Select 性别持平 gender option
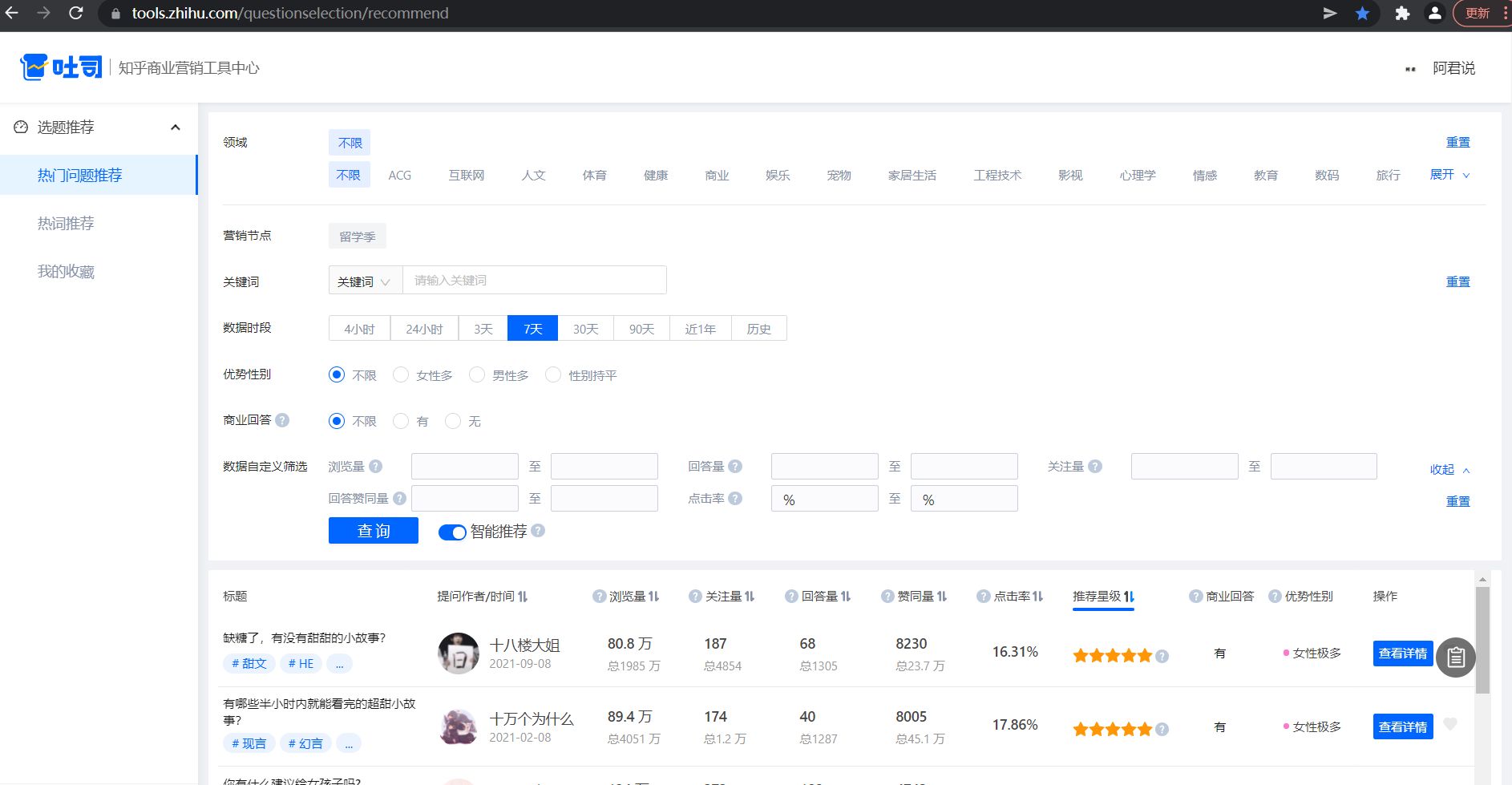This screenshot has height=785, width=1512. [553, 374]
